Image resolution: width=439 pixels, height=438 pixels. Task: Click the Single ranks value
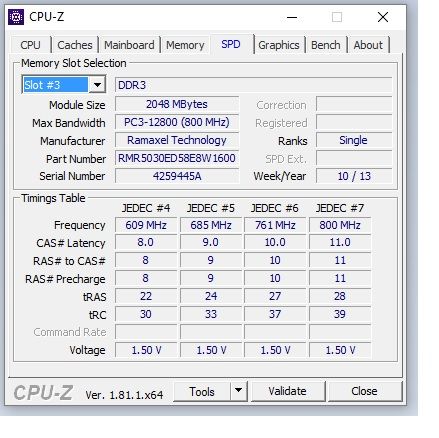[x=354, y=140]
